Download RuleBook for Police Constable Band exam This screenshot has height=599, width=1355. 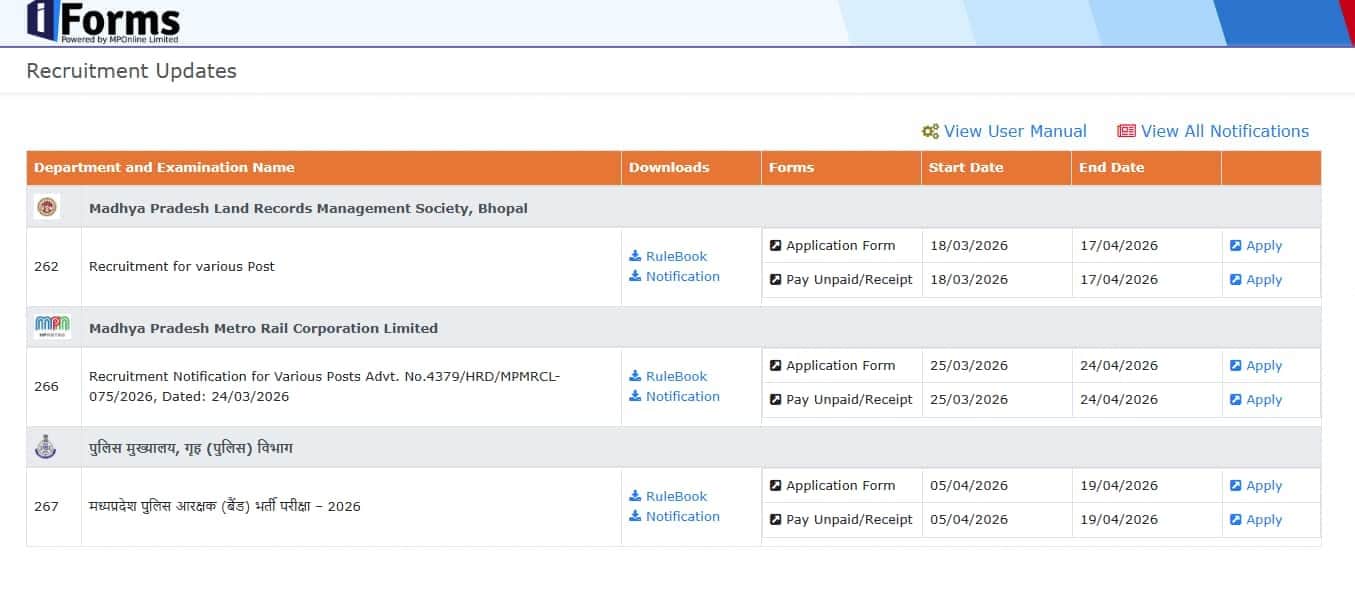coord(676,497)
